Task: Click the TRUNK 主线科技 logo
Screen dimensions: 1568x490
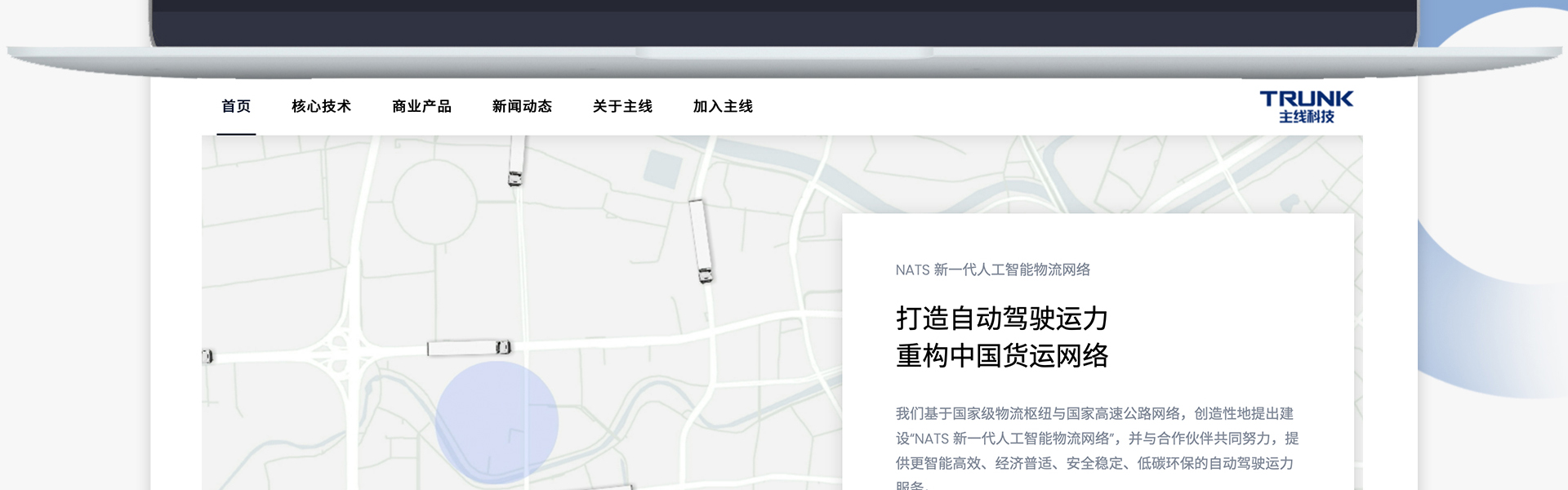Action: (x=1306, y=107)
